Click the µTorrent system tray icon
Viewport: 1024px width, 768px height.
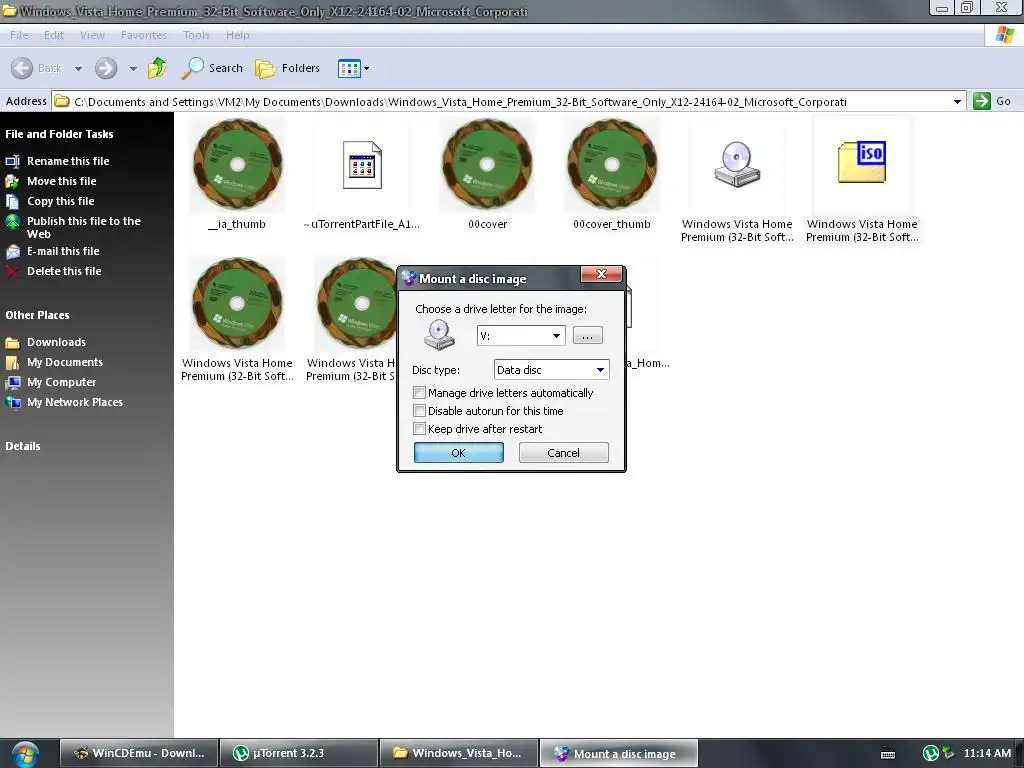931,754
